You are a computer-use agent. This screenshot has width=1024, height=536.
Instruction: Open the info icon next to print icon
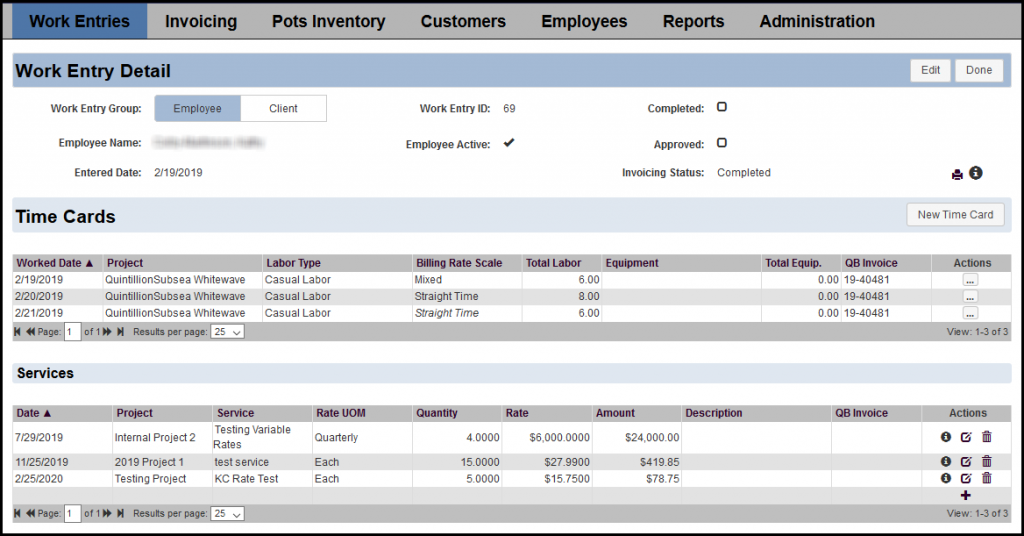(976, 173)
